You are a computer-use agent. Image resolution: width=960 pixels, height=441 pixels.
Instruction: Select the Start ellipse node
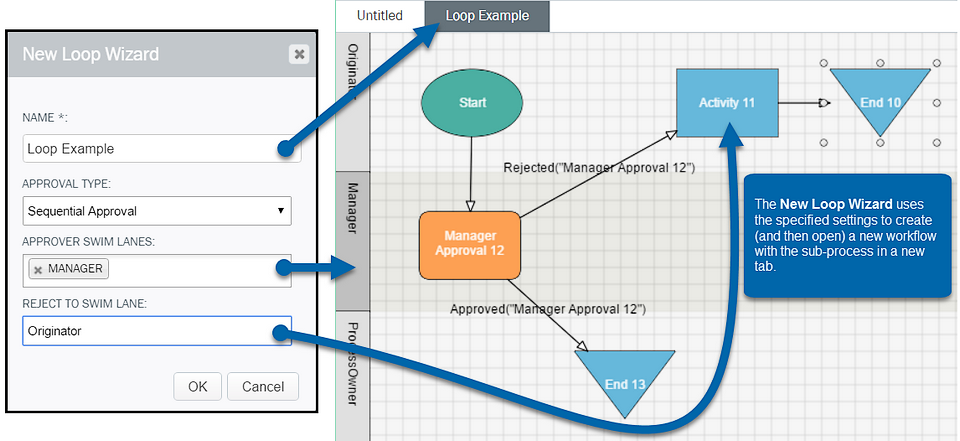point(472,103)
